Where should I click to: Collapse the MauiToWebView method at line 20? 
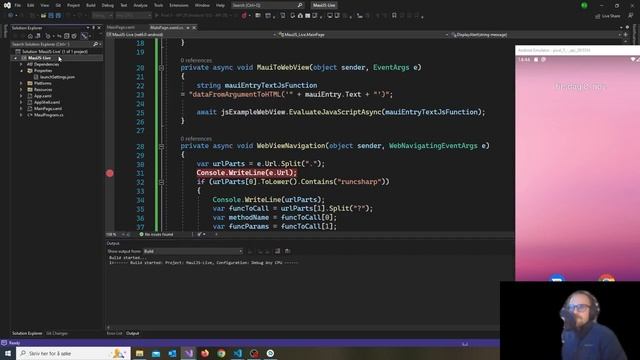pyautogui.click(x=161, y=68)
